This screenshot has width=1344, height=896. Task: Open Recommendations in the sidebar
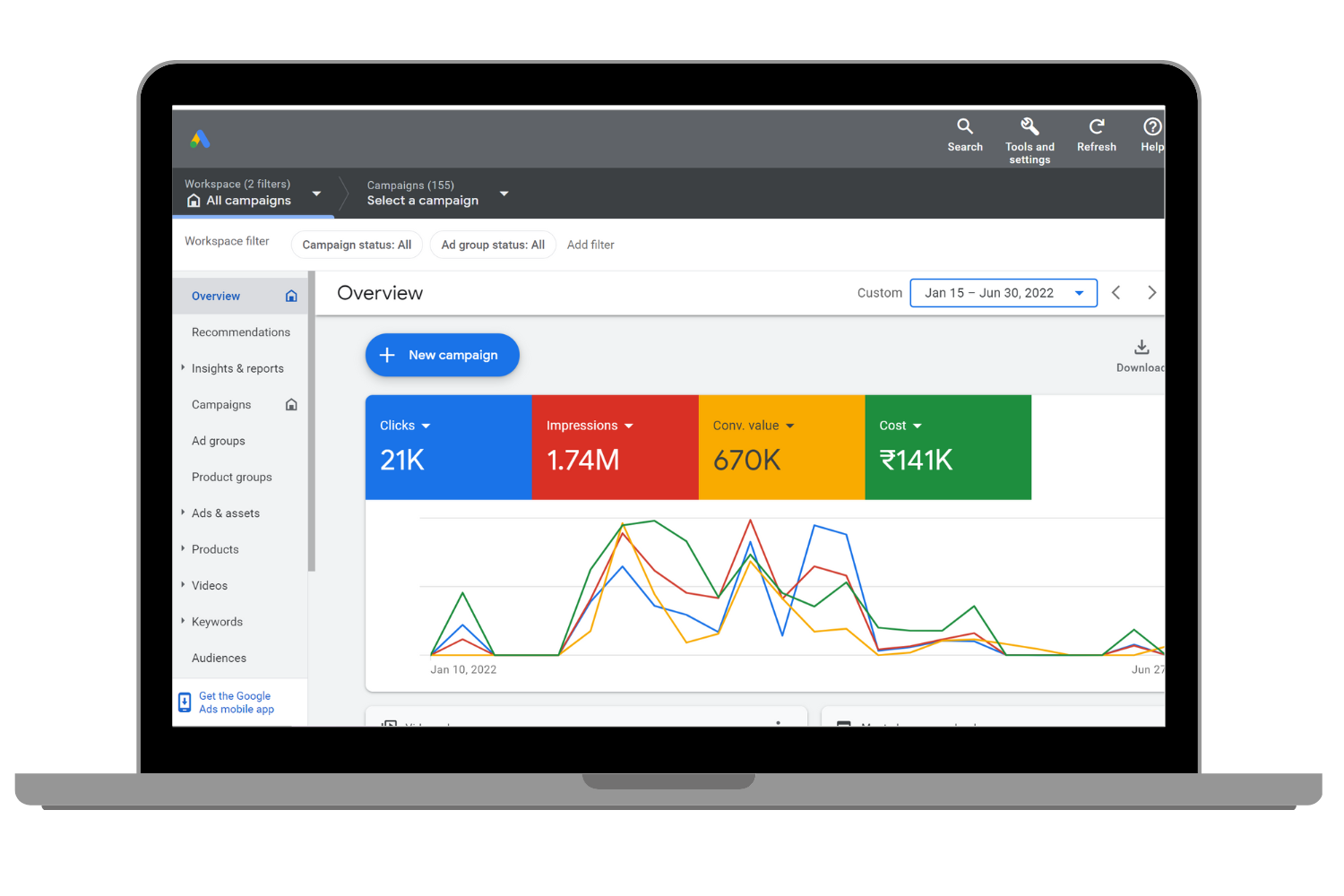tap(240, 332)
